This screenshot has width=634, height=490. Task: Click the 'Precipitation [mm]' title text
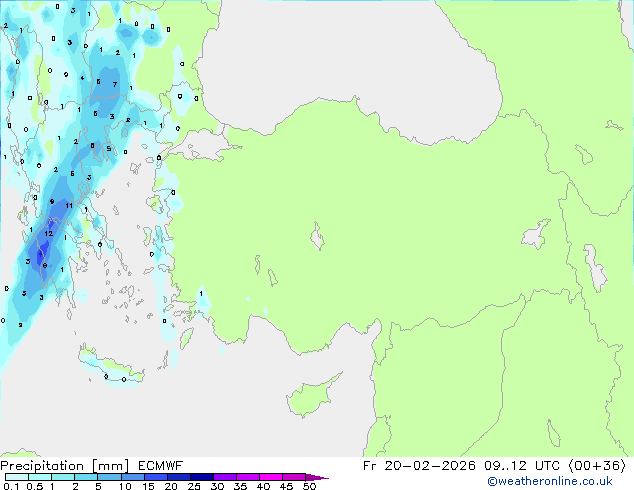(x=65, y=466)
